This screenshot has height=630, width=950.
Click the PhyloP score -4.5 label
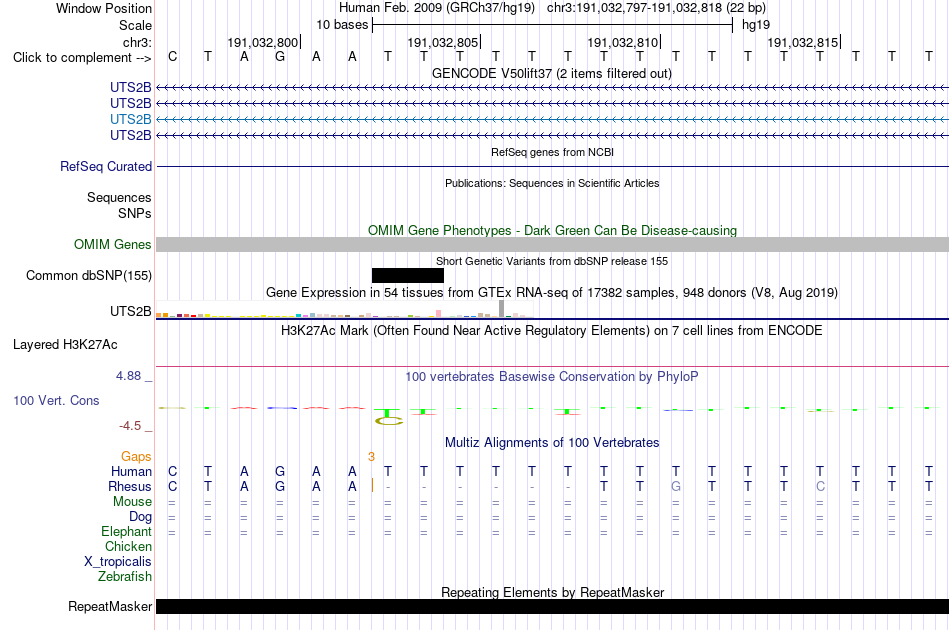(130, 426)
